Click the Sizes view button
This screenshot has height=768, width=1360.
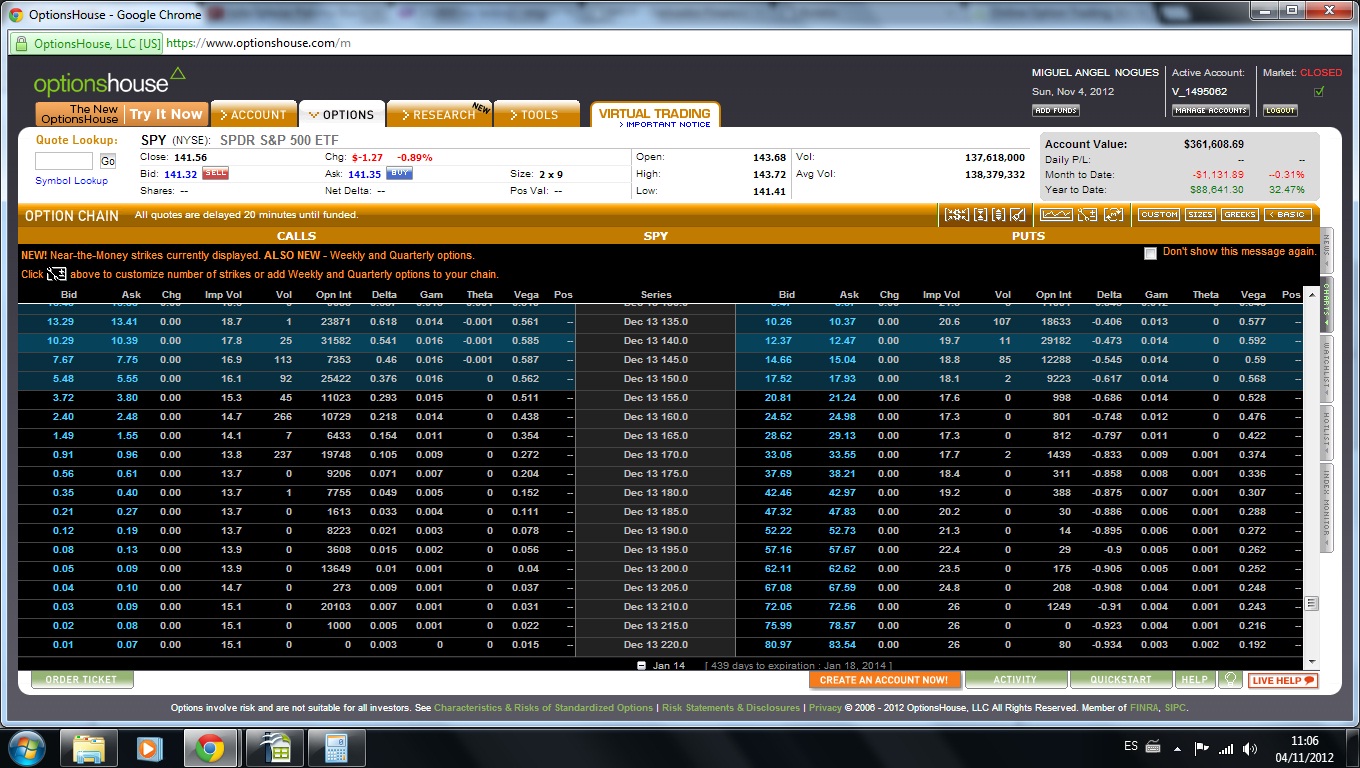[x=1200, y=215]
